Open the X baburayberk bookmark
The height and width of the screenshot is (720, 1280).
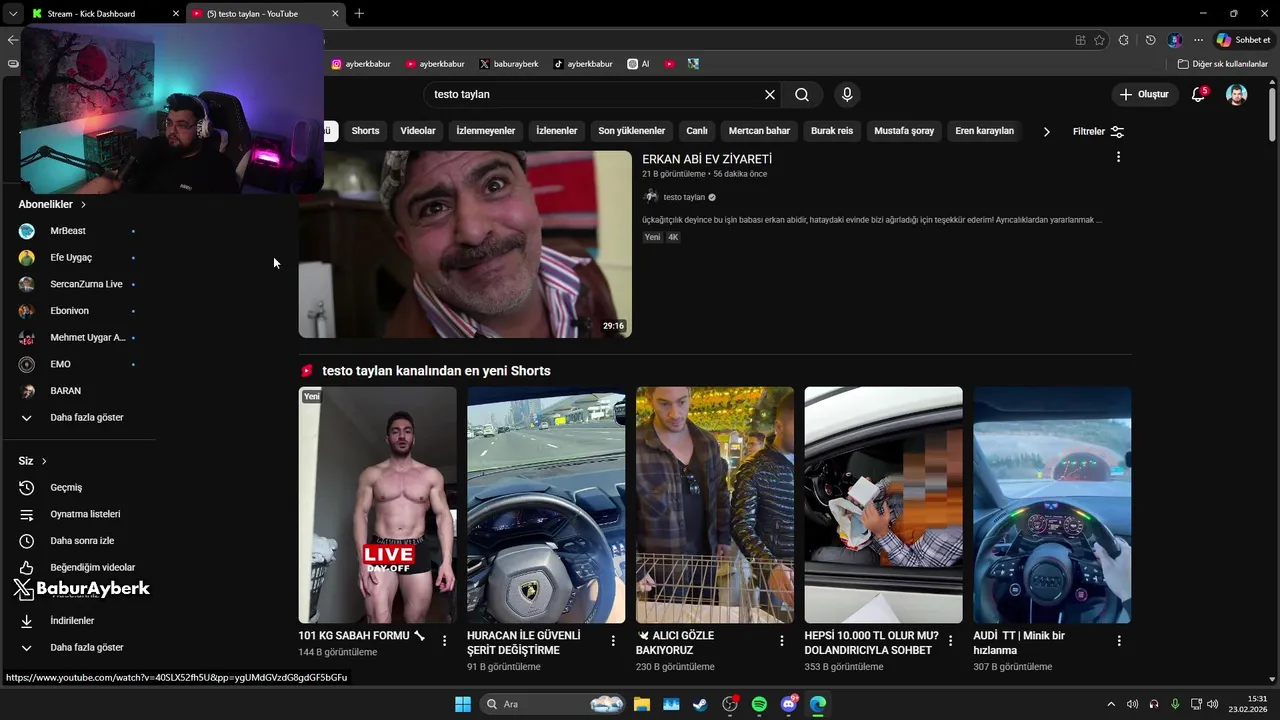[x=508, y=64]
